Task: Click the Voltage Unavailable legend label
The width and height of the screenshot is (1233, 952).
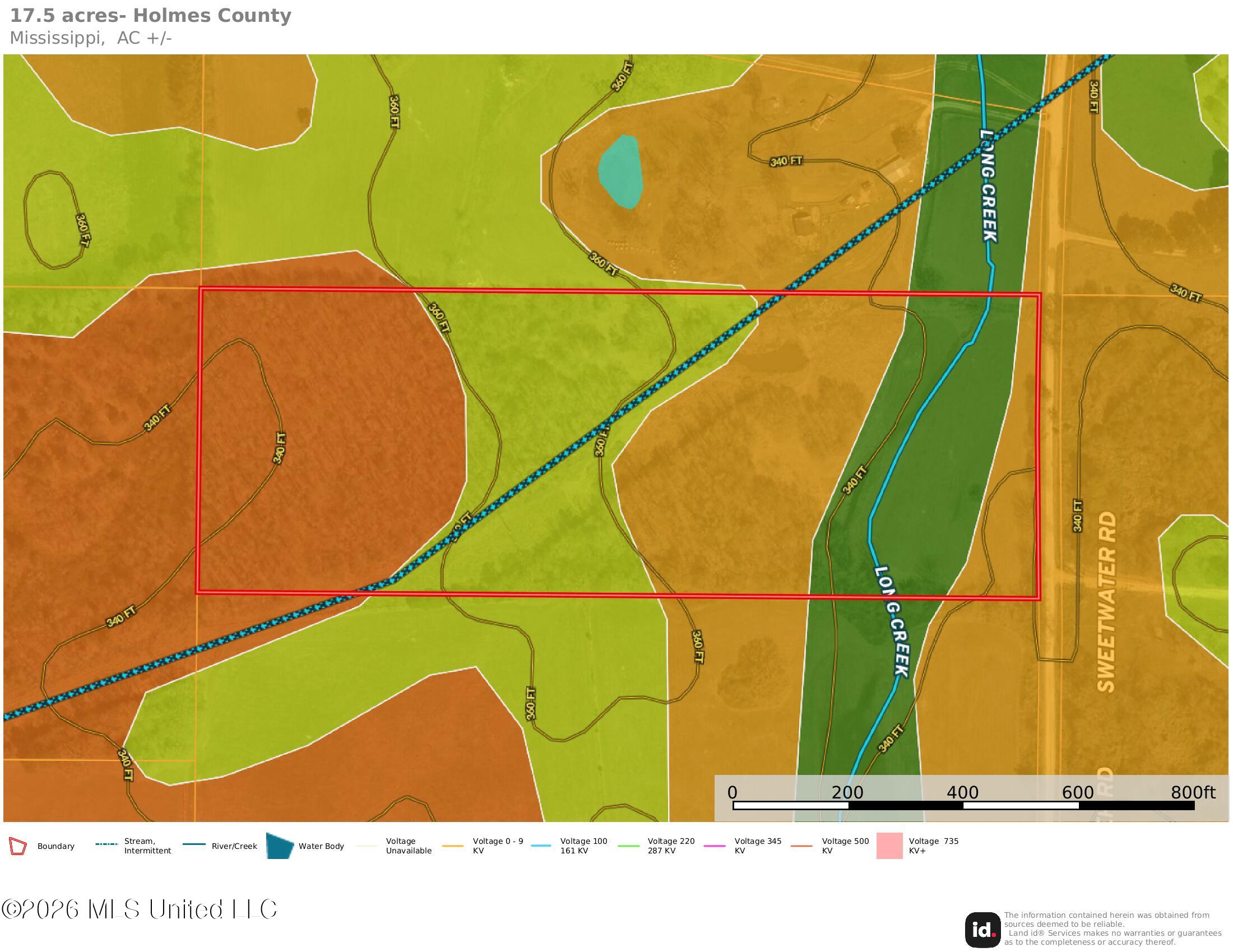Action: click(x=409, y=846)
